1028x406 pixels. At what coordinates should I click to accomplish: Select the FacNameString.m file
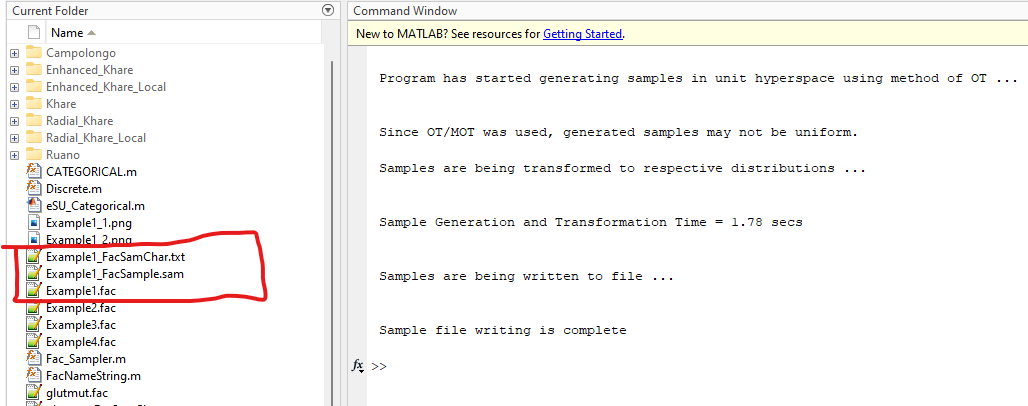click(x=93, y=375)
